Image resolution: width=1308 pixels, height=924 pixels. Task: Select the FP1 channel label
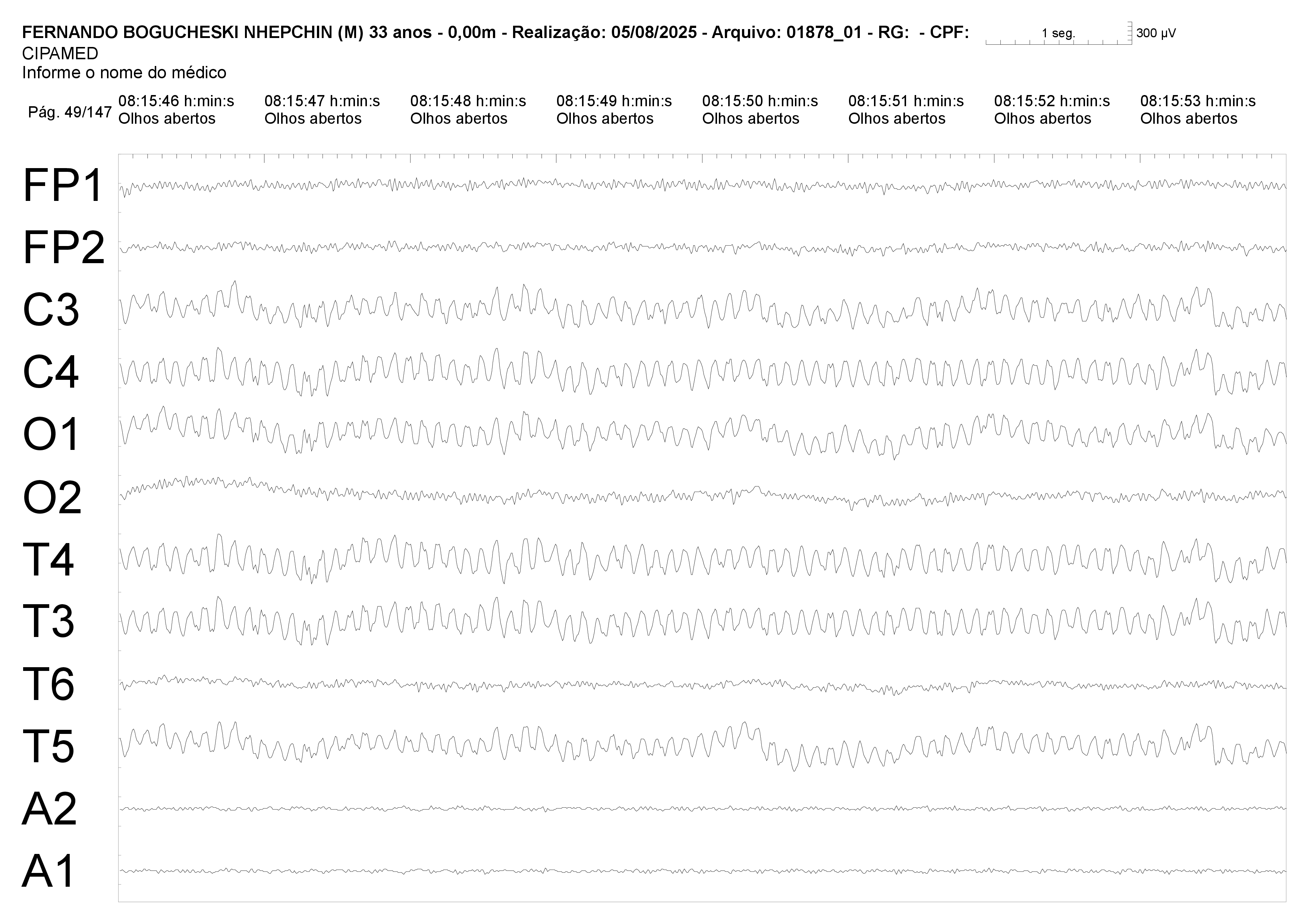point(63,186)
